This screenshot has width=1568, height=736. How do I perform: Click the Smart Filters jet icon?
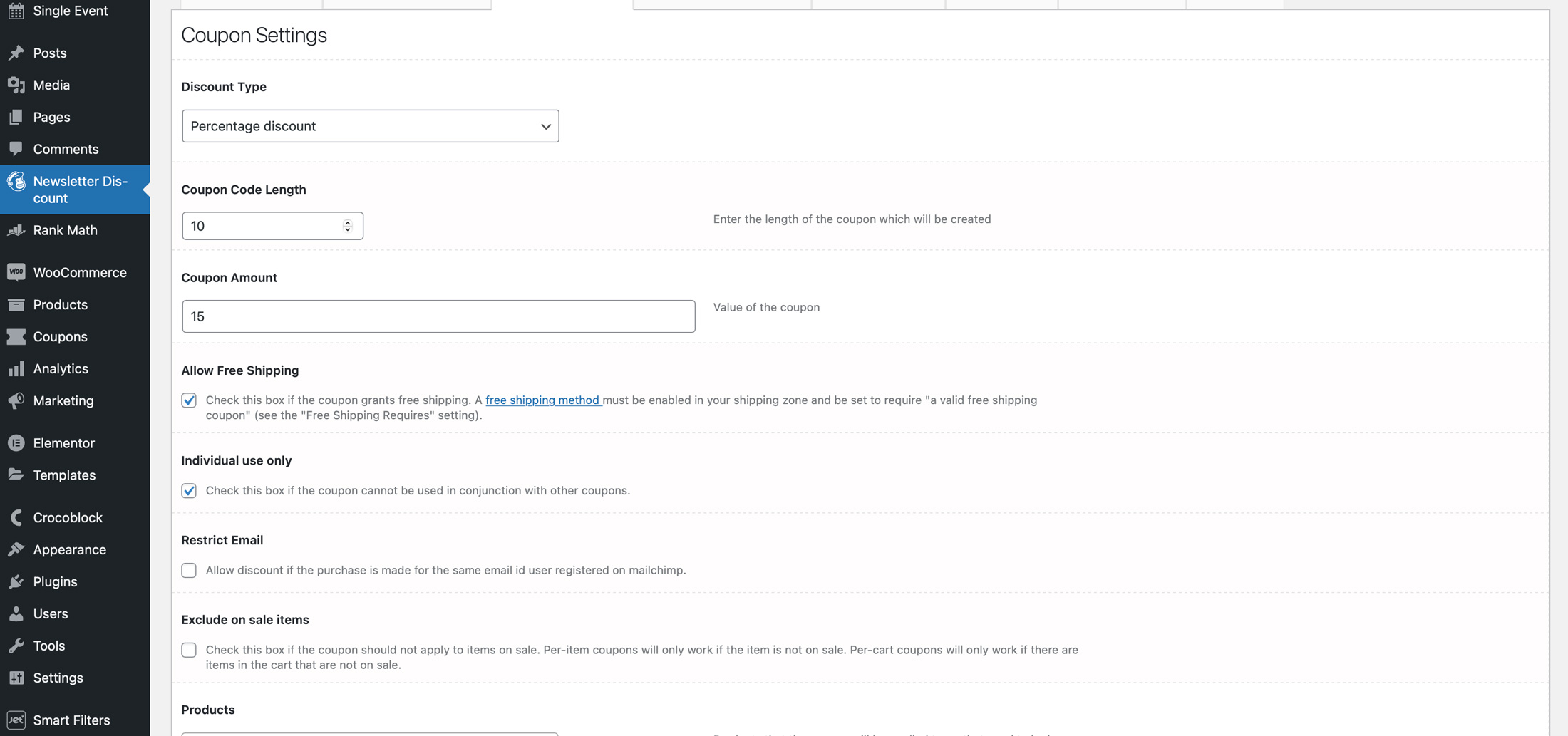point(16,720)
